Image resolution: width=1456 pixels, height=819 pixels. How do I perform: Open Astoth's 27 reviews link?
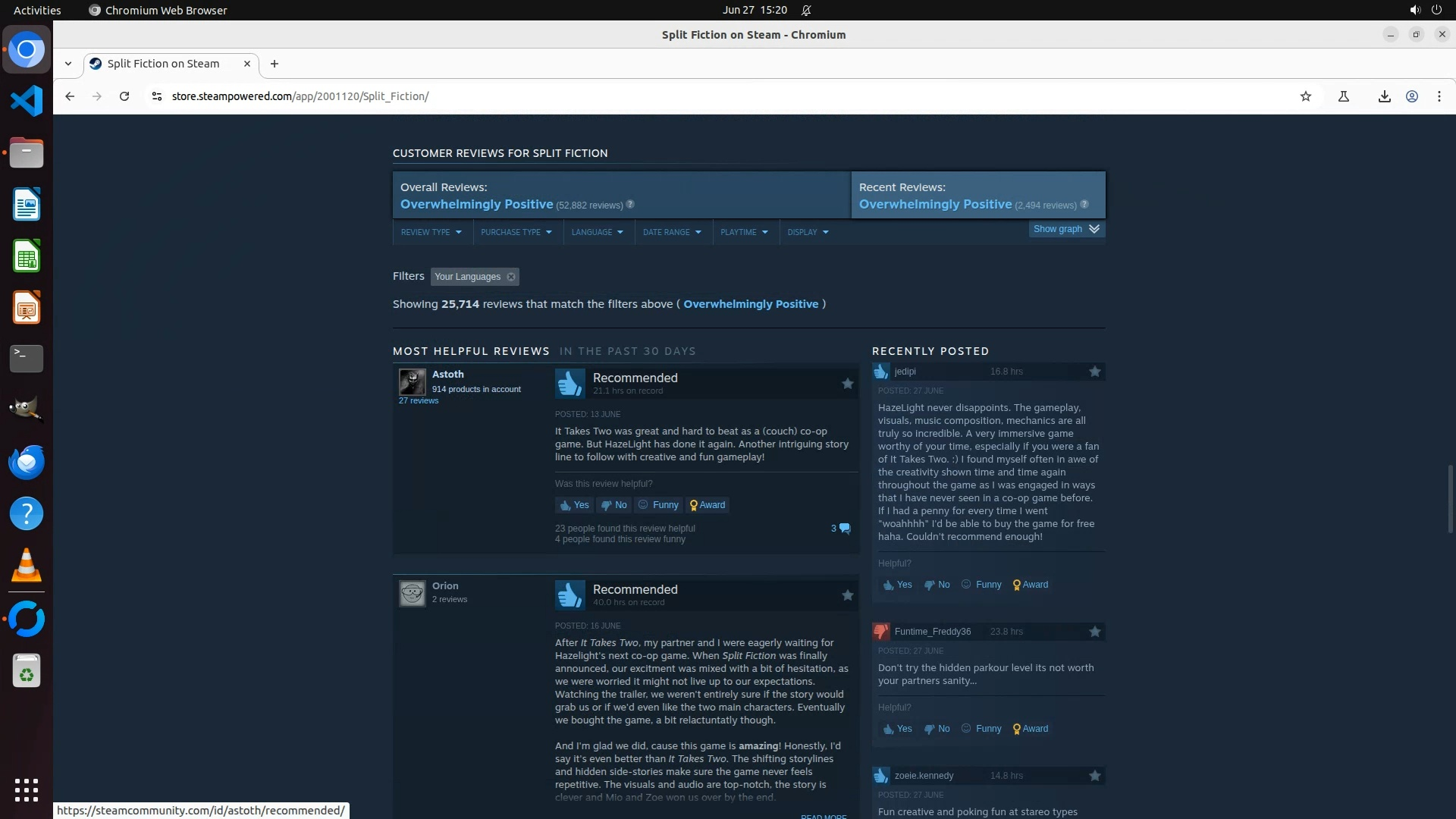pyautogui.click(x=419, y=400)
